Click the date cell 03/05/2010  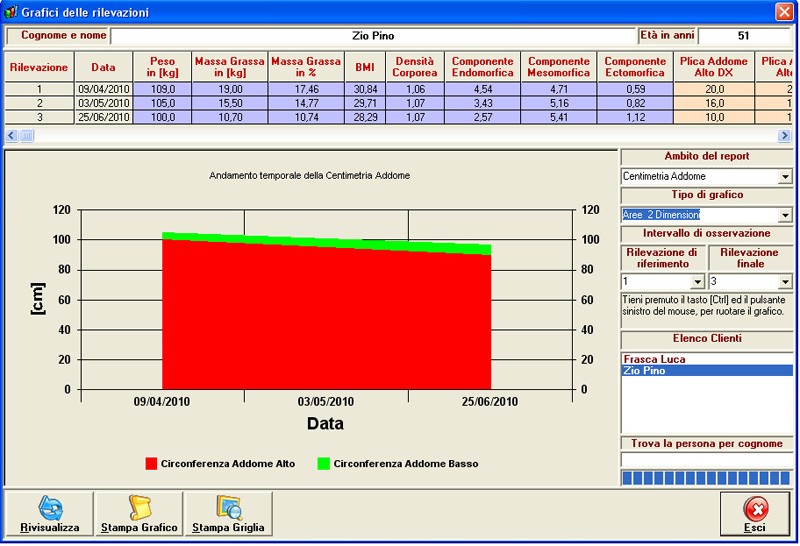(x=104, y=103)
